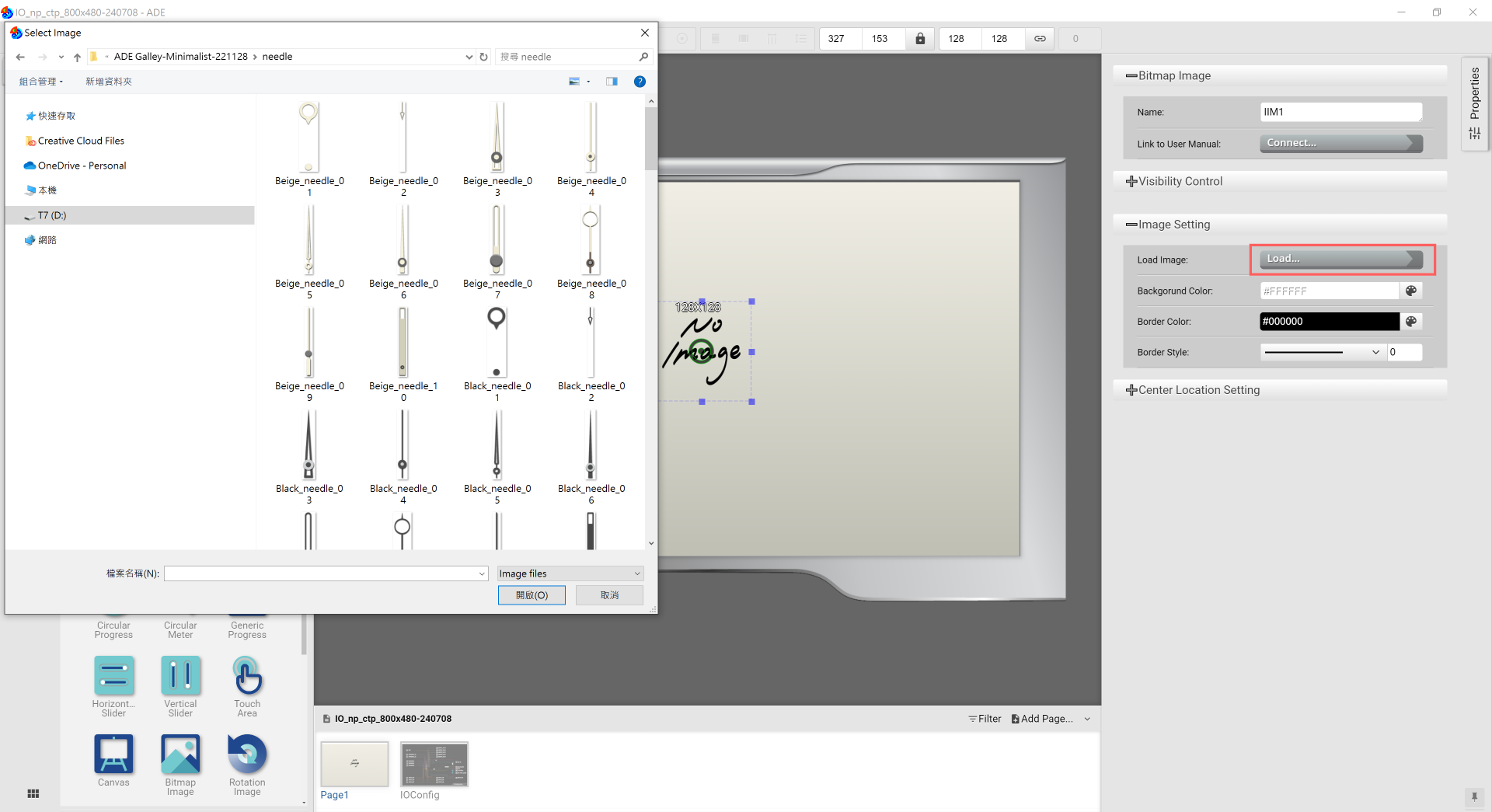Screen dimensions: 1492x812
Task: Click the Connect... user manual button
Action: coord(1340,143)
